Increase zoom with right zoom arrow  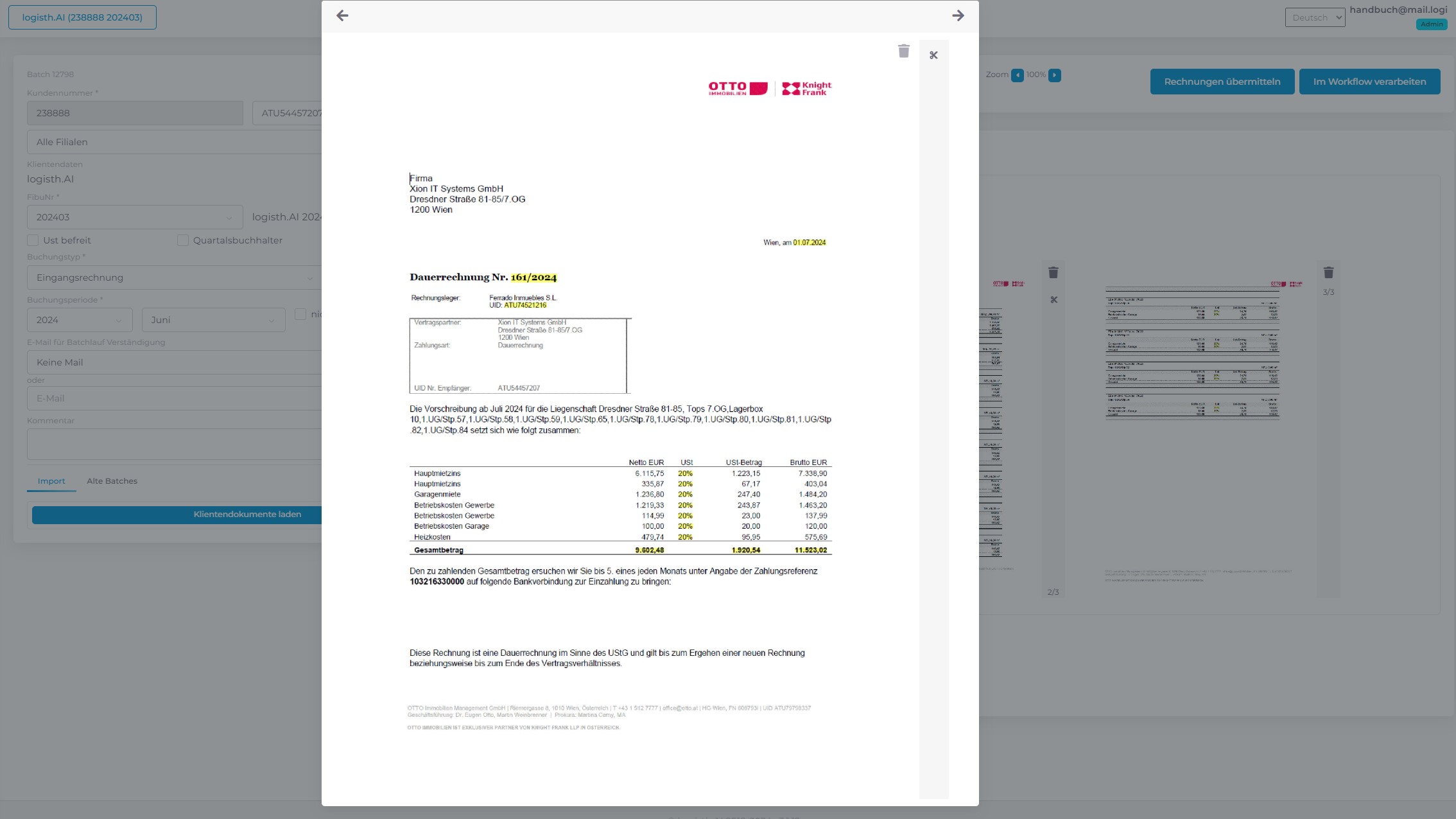[x=1055, y=75]
